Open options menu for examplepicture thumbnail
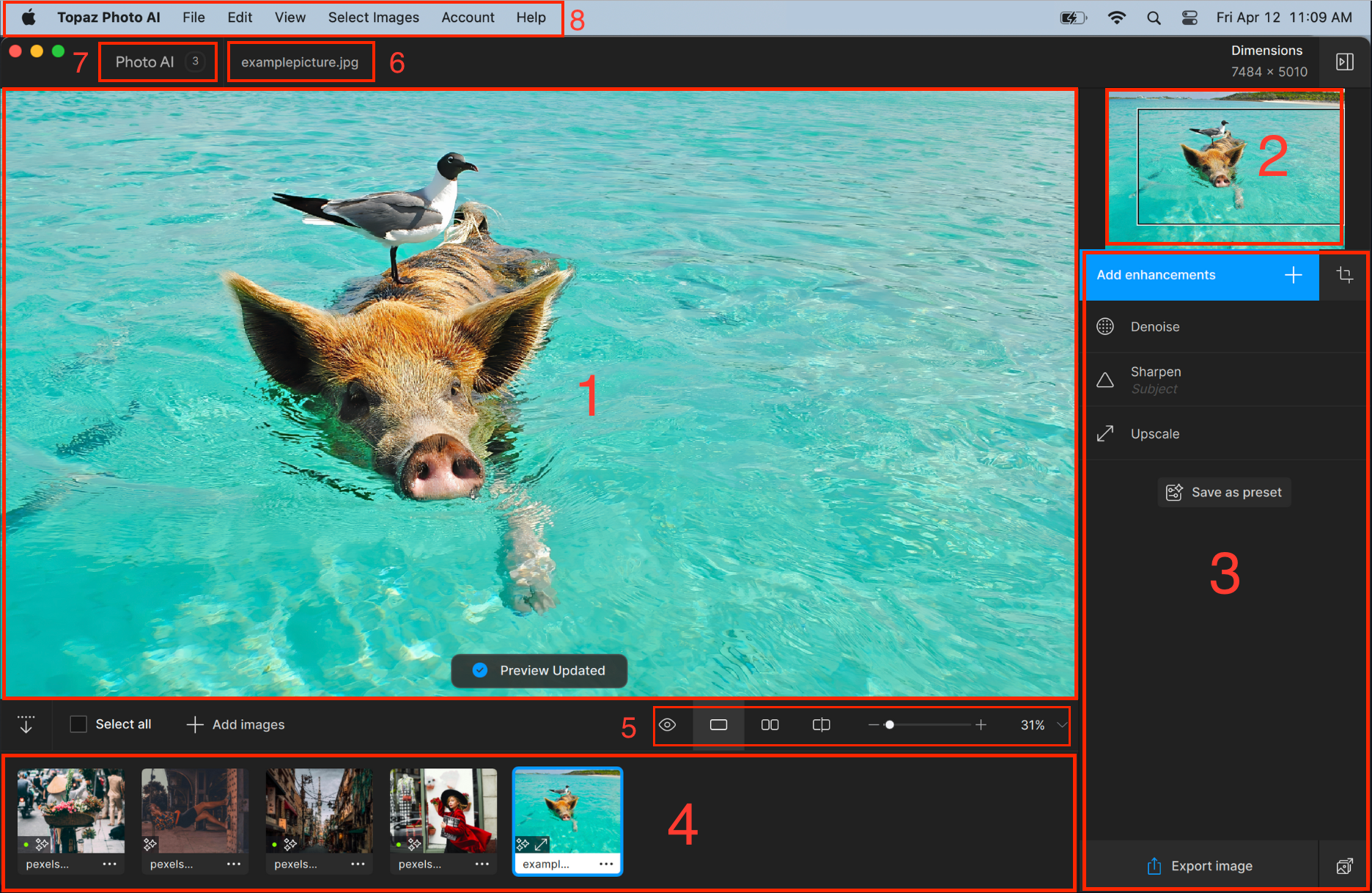Screen dimensions: 1372x893 605,864
